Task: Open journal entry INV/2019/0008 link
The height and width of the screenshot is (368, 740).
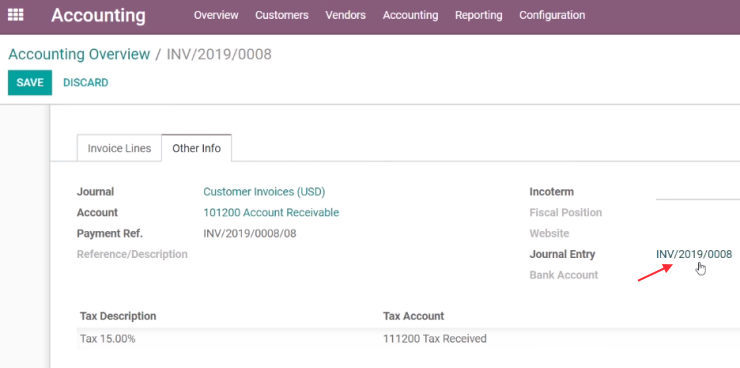Action: pos(694,254)
